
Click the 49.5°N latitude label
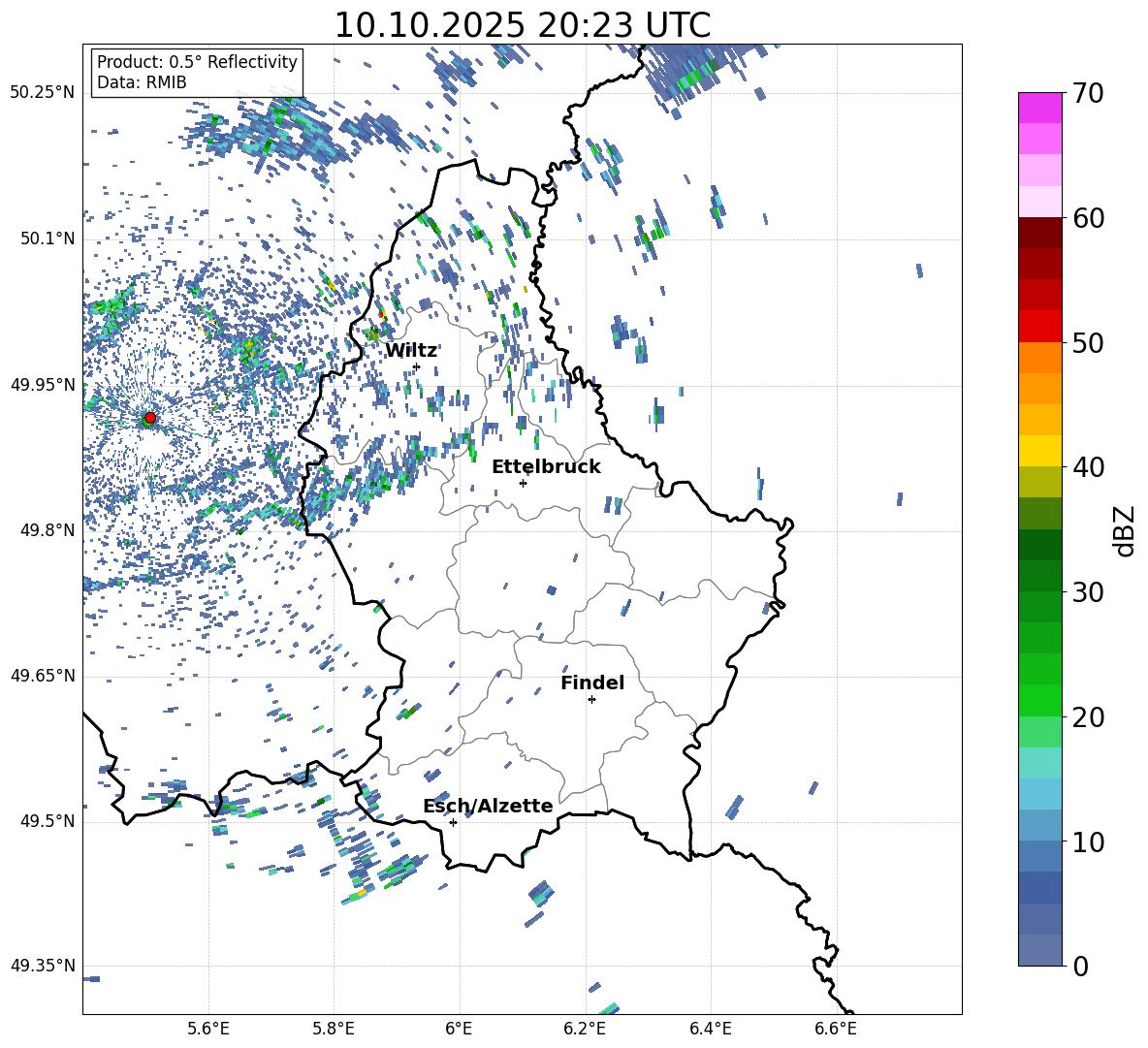48,820
